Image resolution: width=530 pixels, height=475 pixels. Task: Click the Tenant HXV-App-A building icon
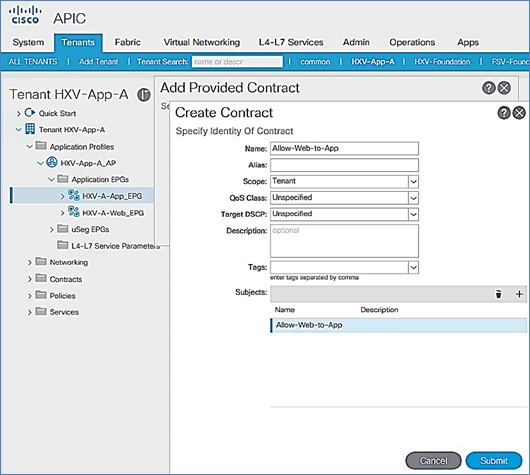[30, 129]
